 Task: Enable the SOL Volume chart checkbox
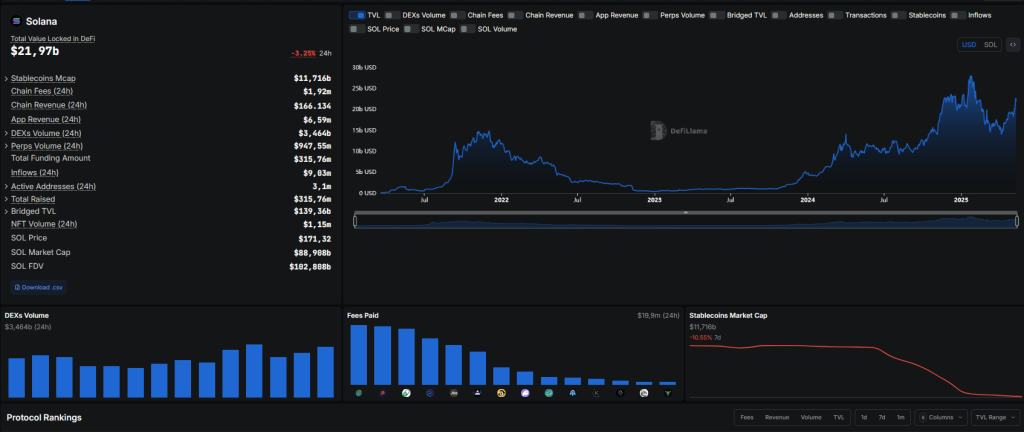coord(468,29)
